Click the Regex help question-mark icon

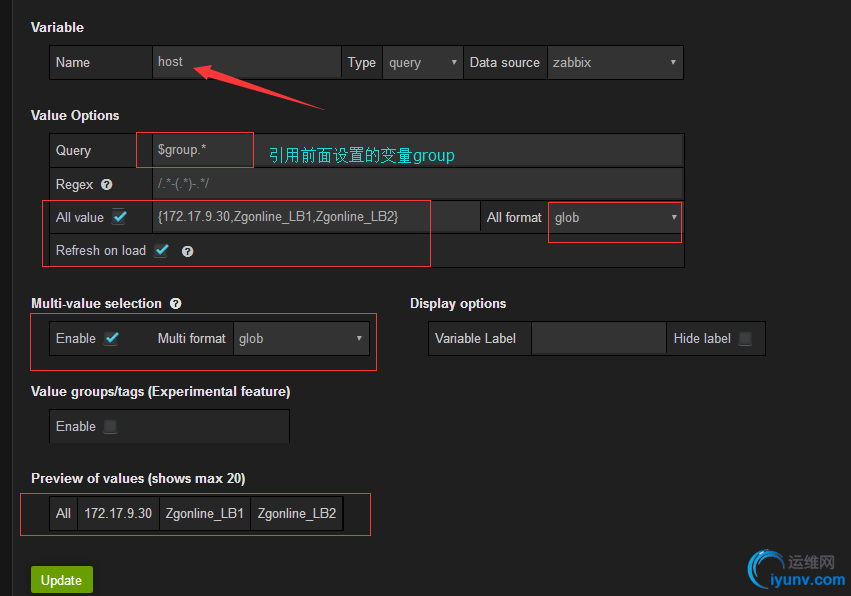tap(107, 185)
